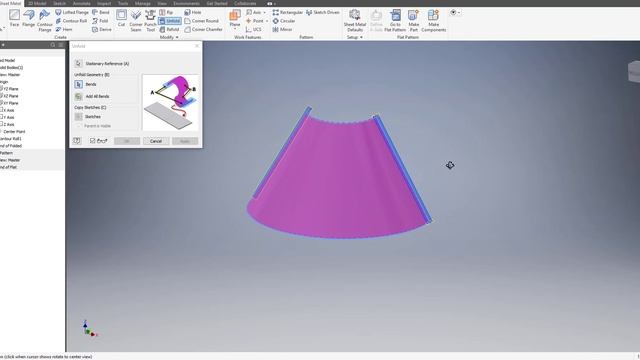Switch to the Environments tab

pyautogui.click(x=187, y=3)
